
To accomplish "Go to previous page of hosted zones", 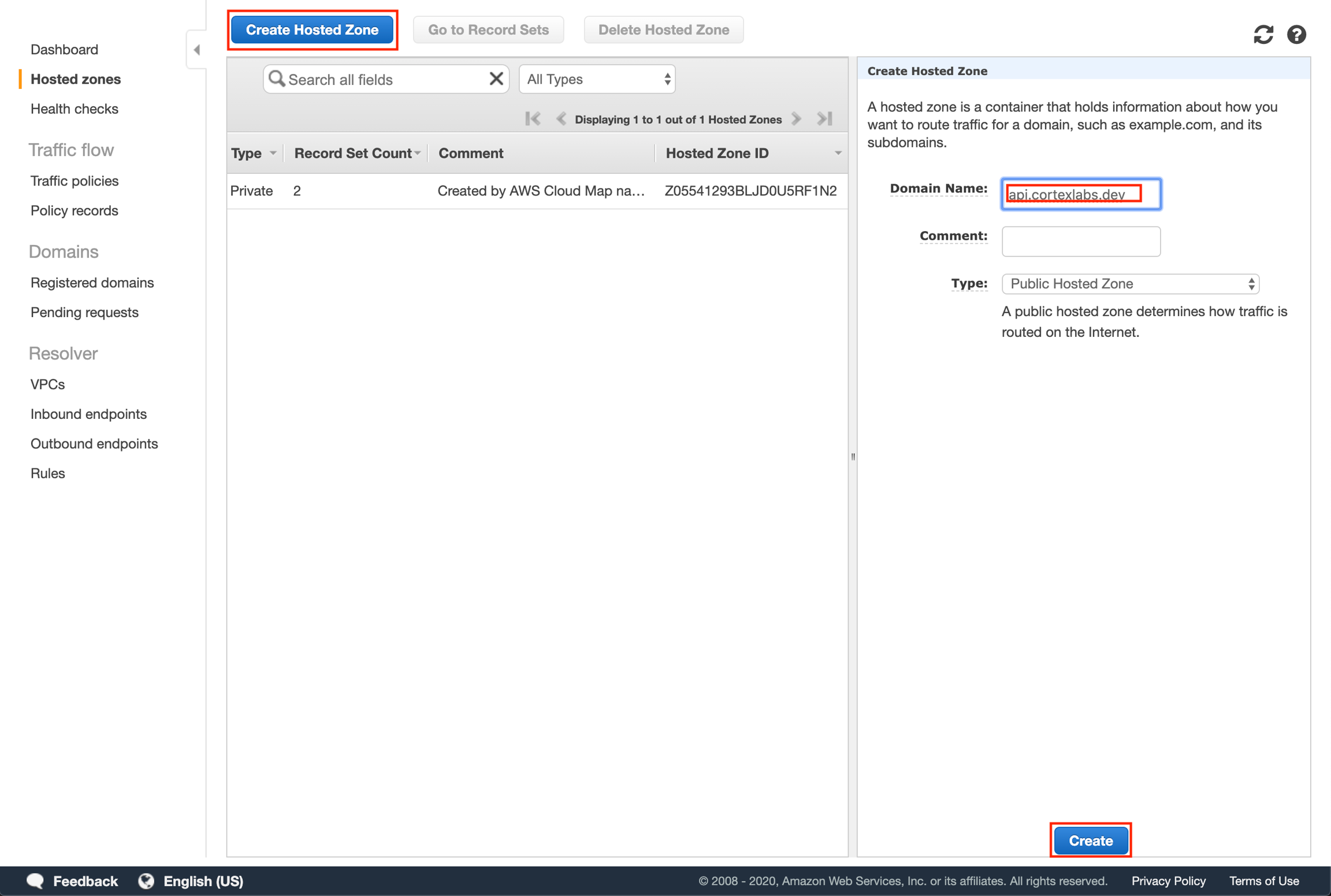I will click(x=560, y=119).
